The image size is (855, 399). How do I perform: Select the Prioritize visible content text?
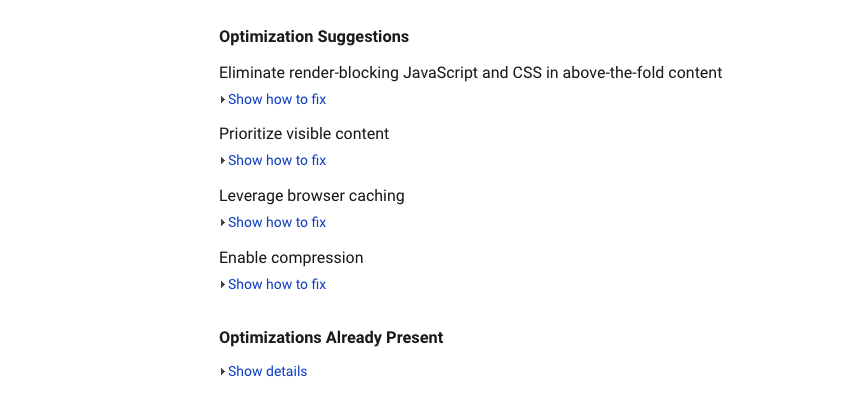coord(304,134)
